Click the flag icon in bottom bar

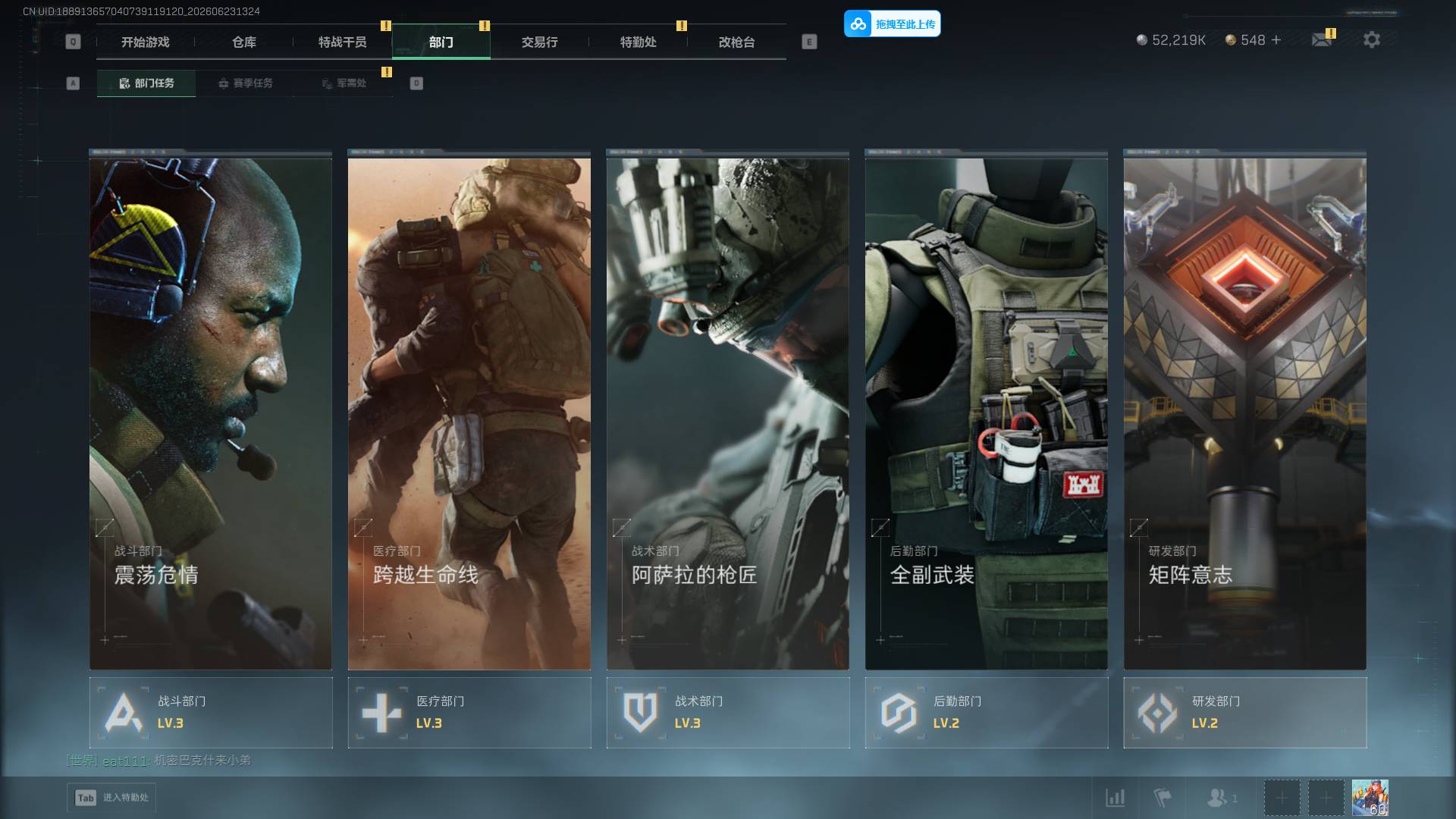click(x=1162, y=798)
